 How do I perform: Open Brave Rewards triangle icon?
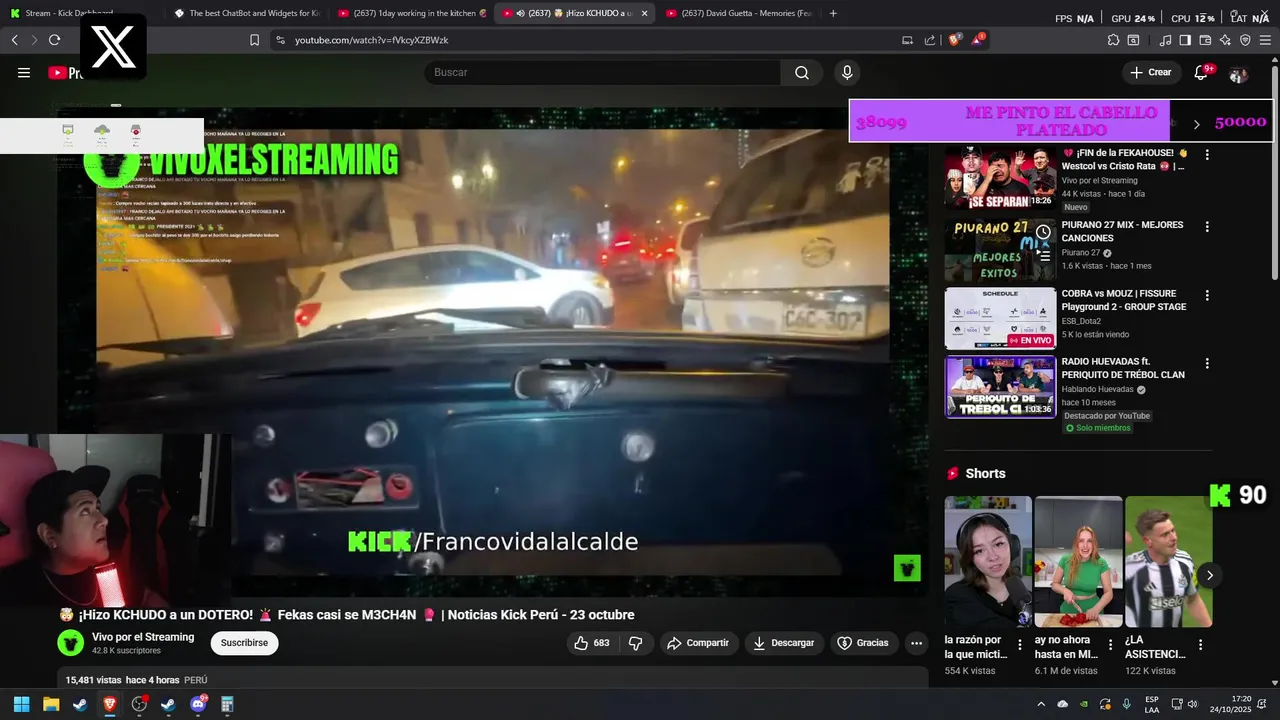point(978,40)
